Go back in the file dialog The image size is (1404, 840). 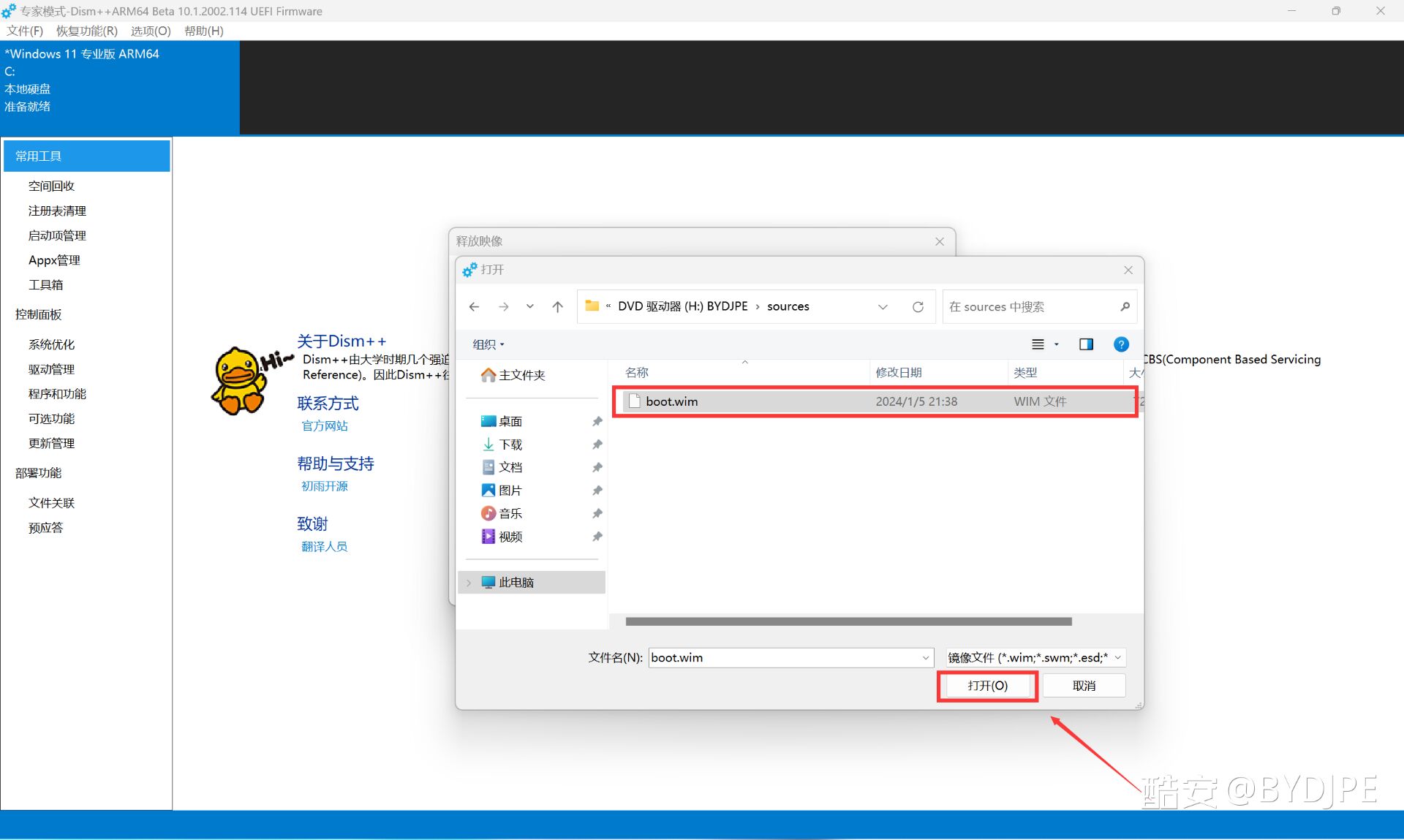pyautogui.click(x=474, y=307)
